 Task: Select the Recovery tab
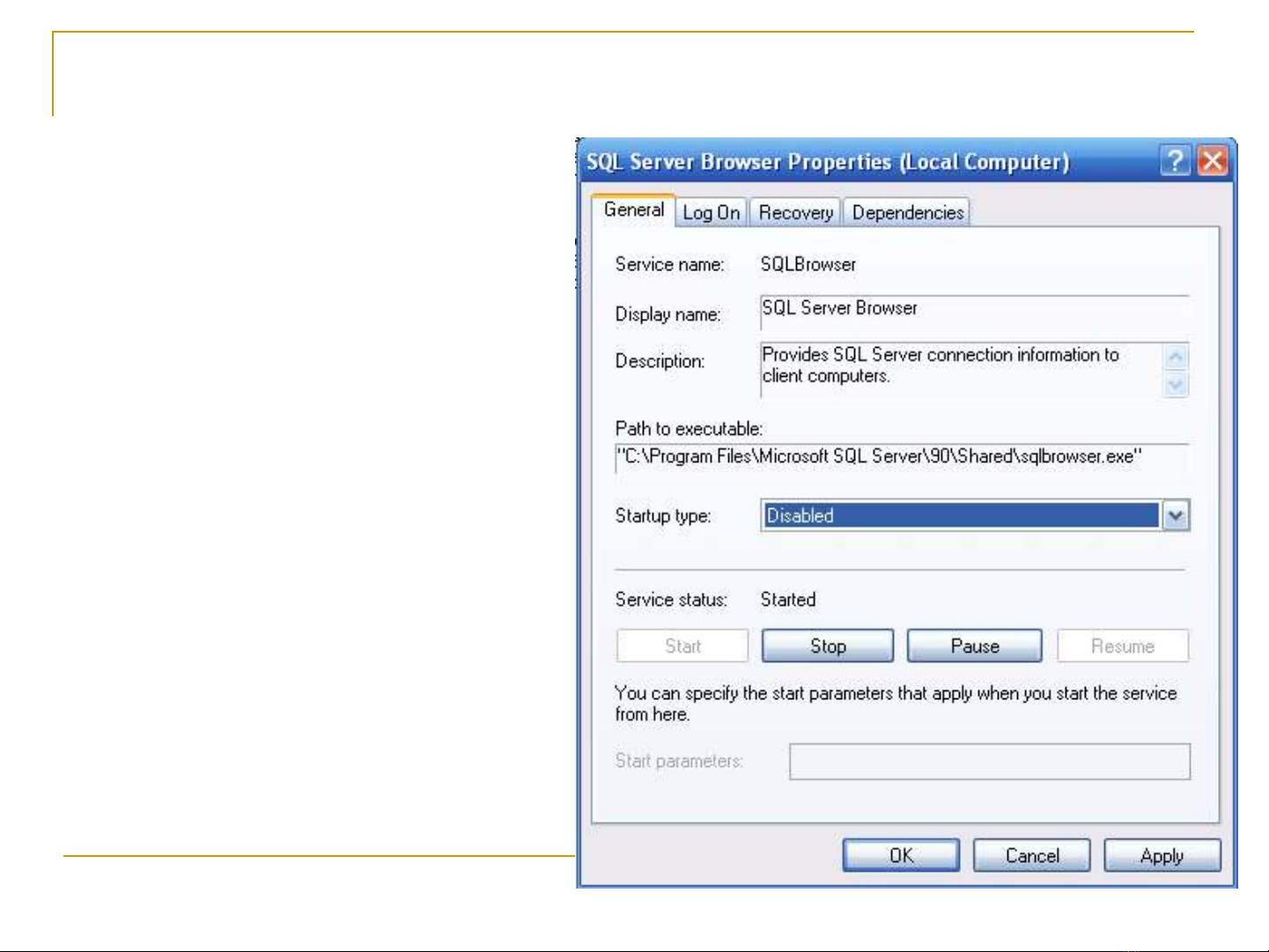795,213
